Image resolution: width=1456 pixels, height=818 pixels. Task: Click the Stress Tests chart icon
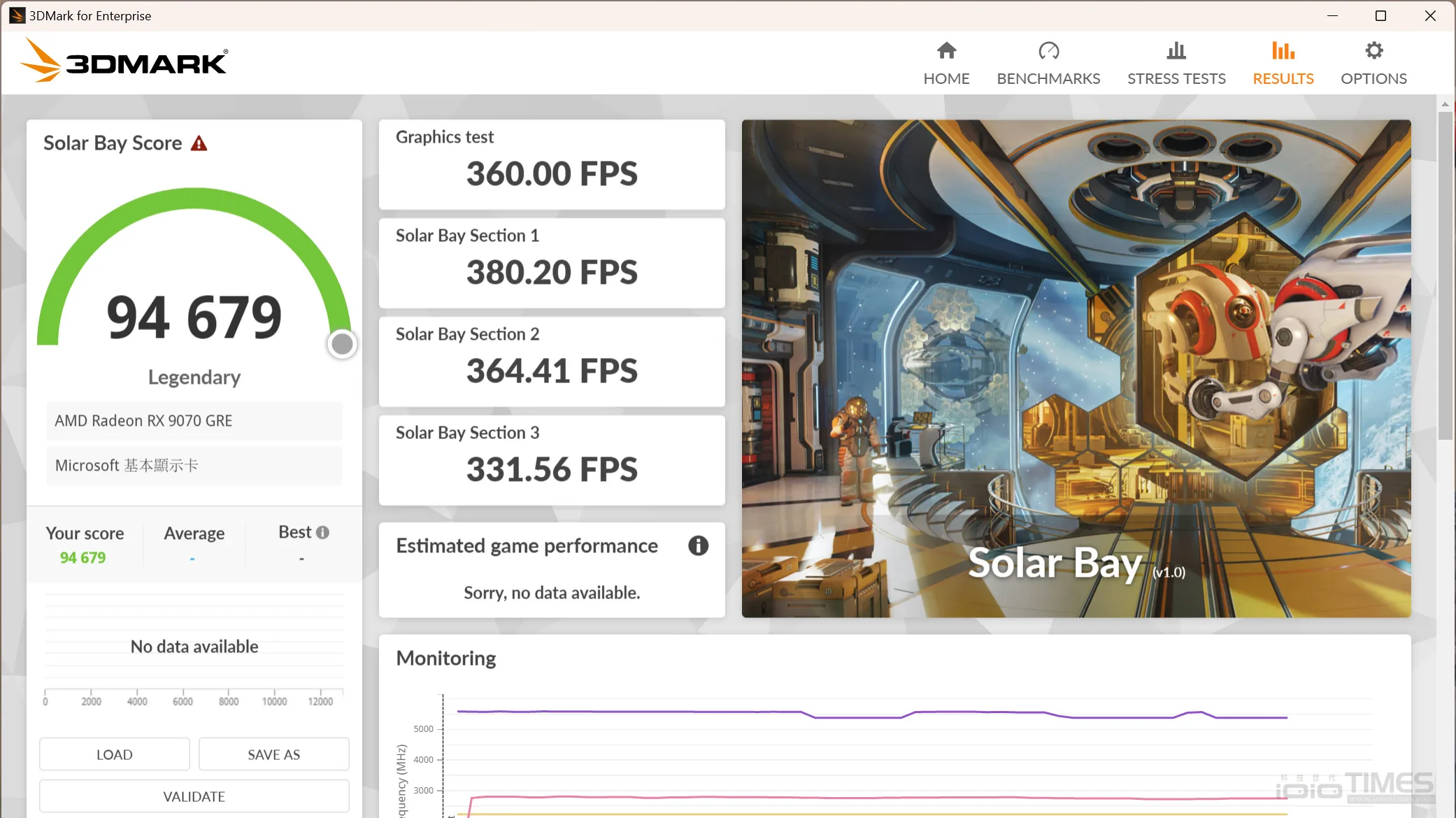pos(1176,50)
